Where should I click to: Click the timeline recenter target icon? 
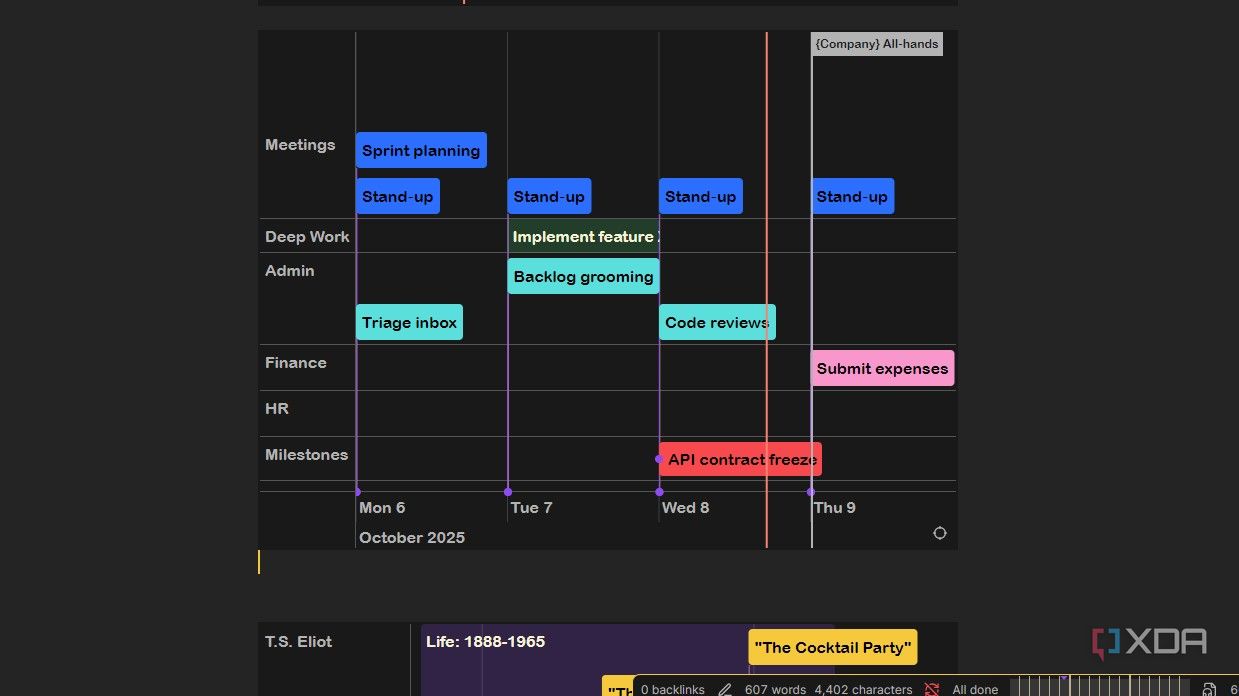(x=939, y=533)
